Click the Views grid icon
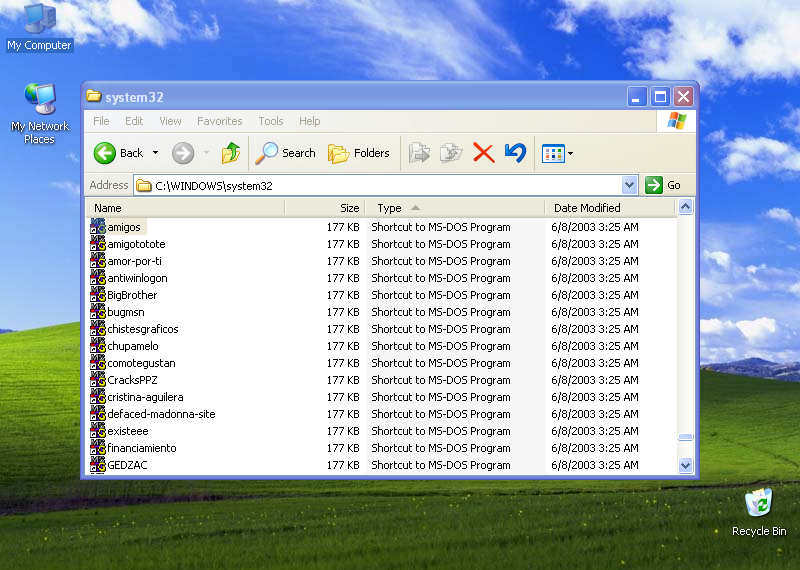The image size is (800, 570). (x=553, y=153)
